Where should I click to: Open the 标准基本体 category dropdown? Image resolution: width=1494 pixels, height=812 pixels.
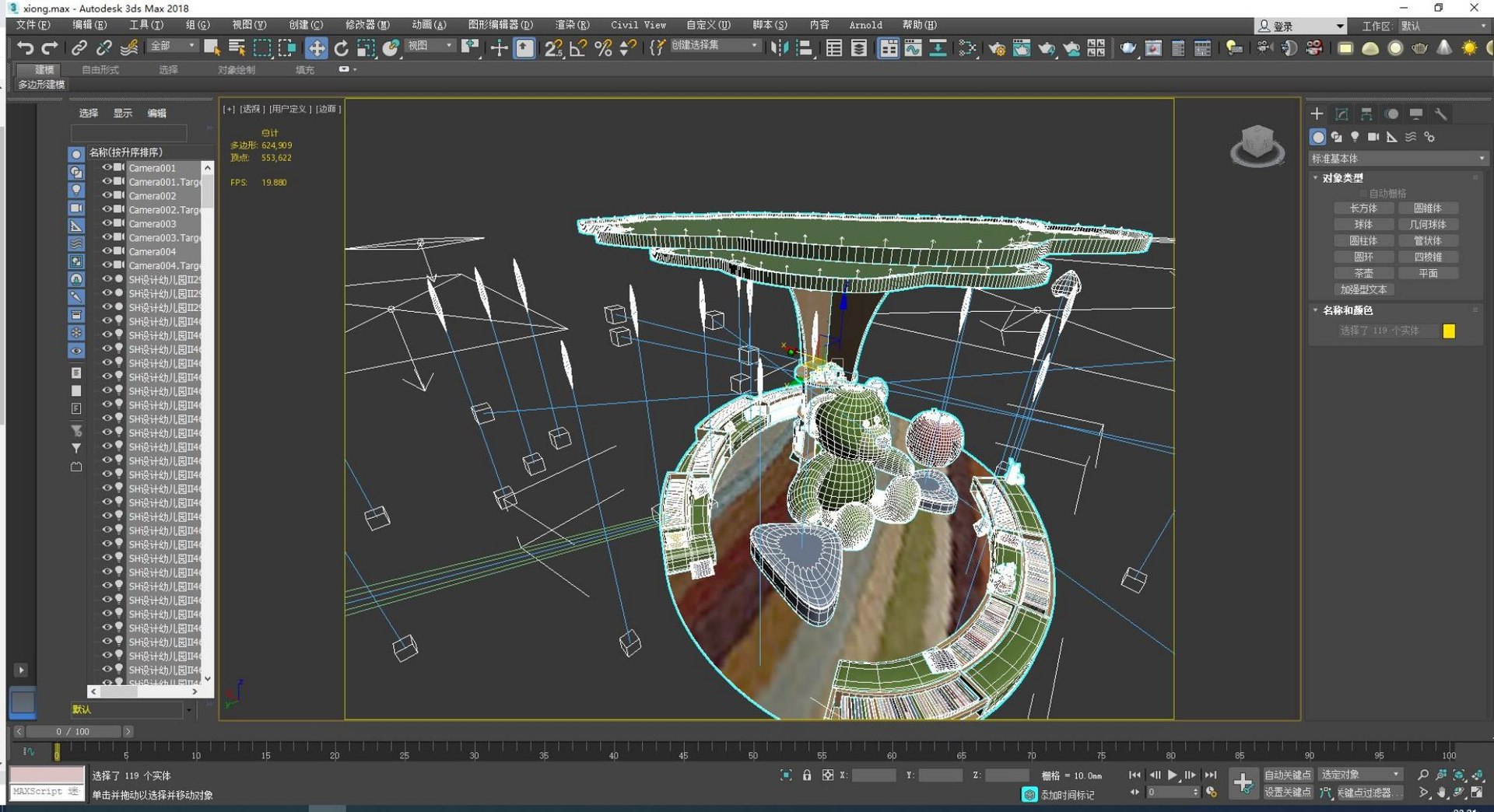[1398, 159]
